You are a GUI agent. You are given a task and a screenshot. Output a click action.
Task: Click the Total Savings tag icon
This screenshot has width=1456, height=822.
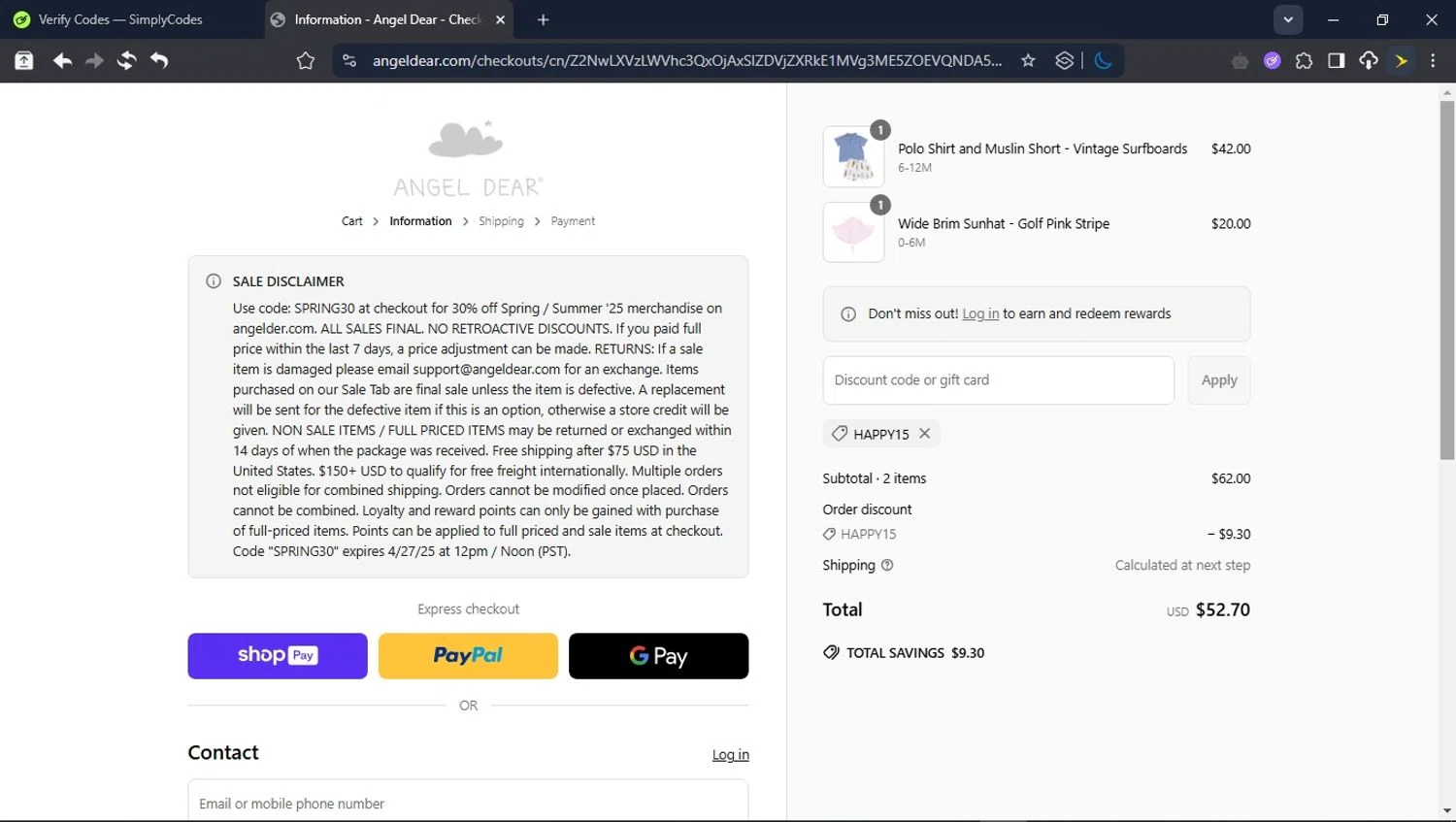pyautogui.click(x=831, y=652)
